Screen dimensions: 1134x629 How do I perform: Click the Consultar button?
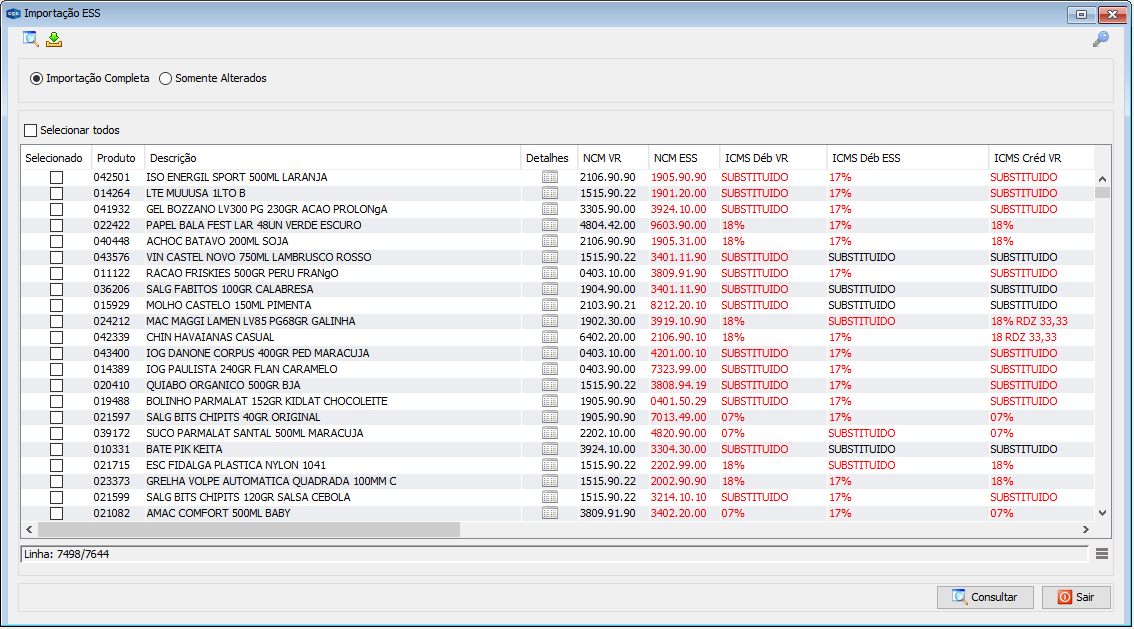point(985,597)
